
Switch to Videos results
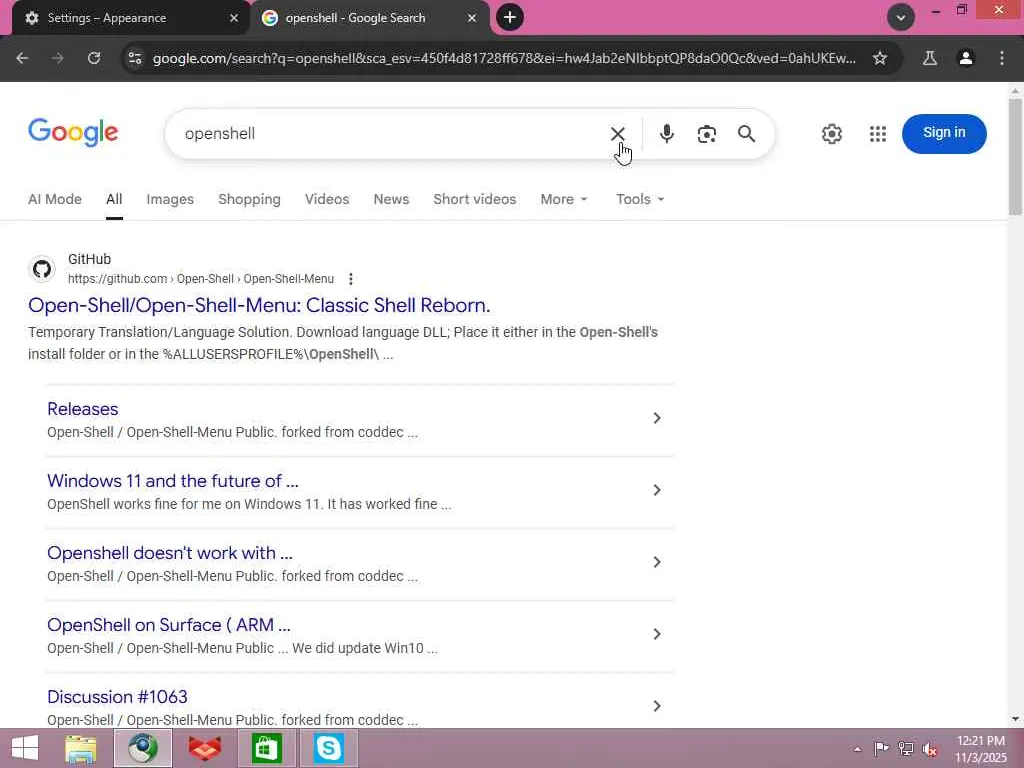point(327,199)
